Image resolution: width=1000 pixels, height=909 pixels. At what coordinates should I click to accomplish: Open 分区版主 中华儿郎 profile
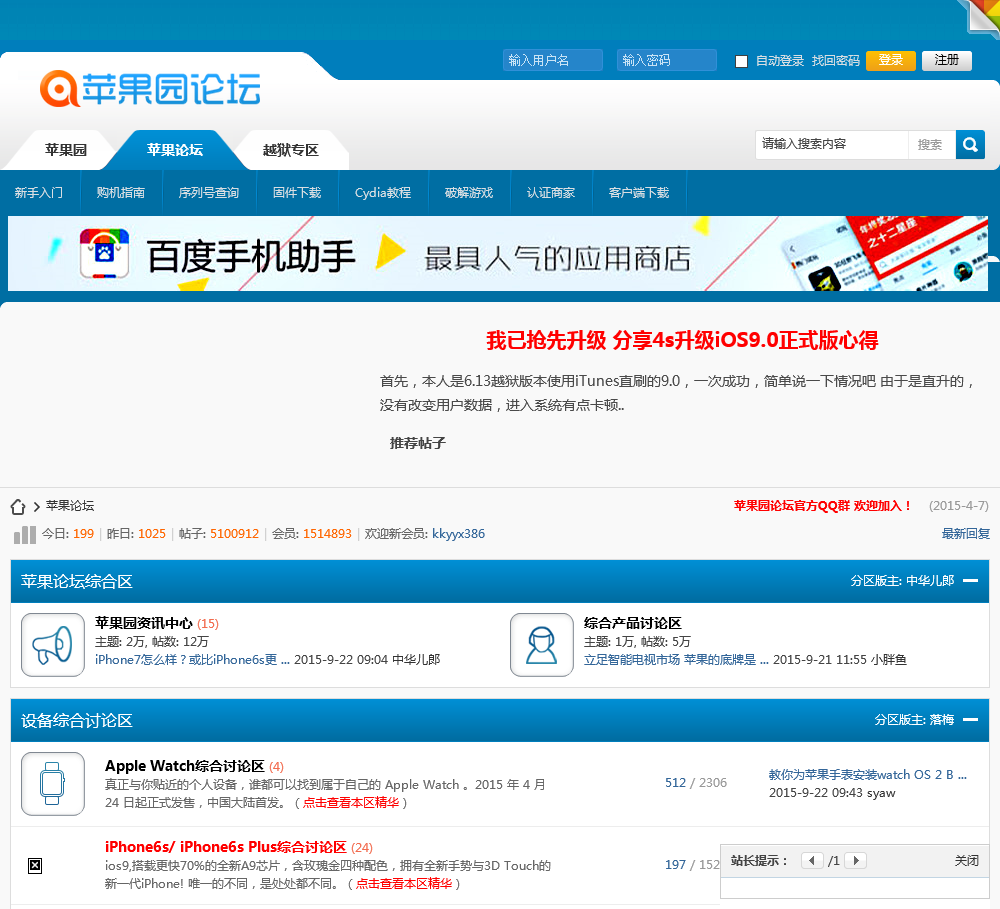click(x=930, y=580)
